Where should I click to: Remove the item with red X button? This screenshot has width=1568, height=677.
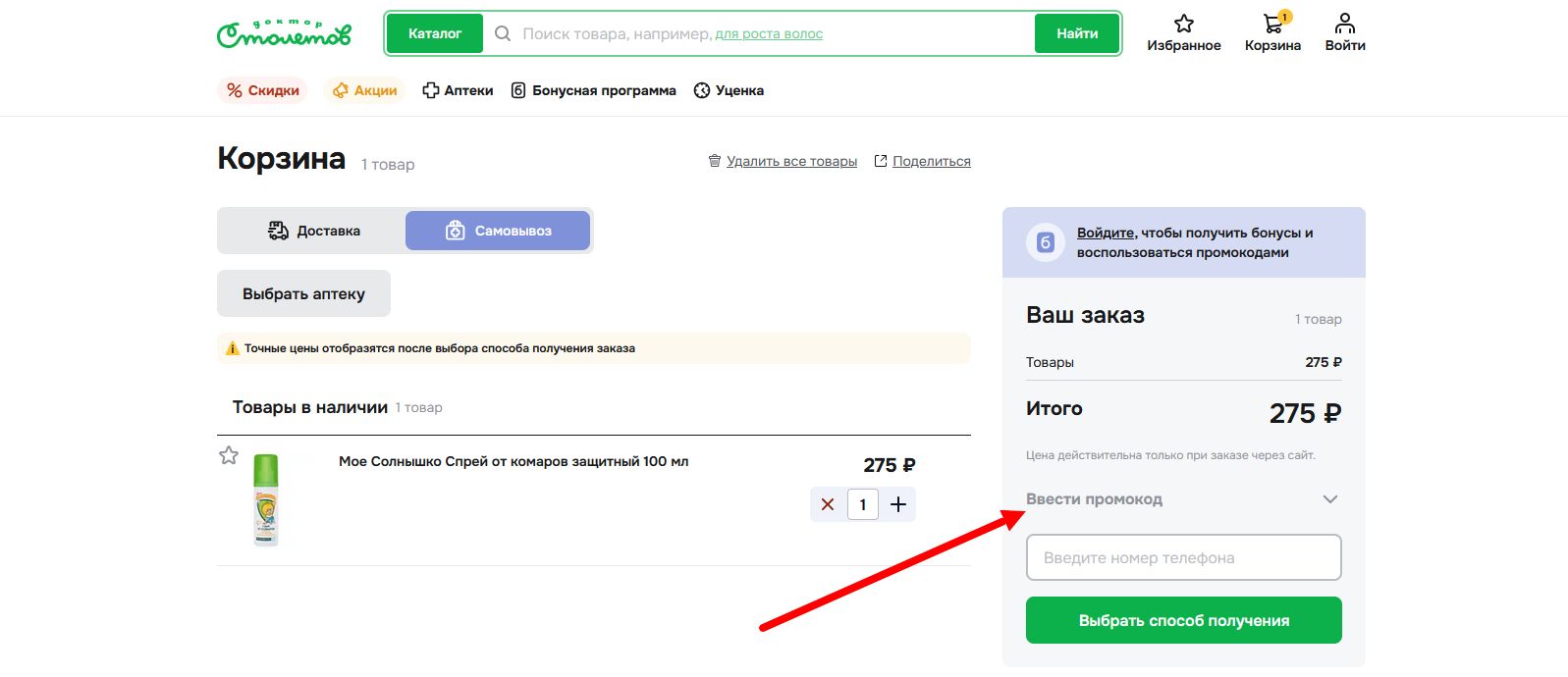pyautogui.click(x=827, y=504)
